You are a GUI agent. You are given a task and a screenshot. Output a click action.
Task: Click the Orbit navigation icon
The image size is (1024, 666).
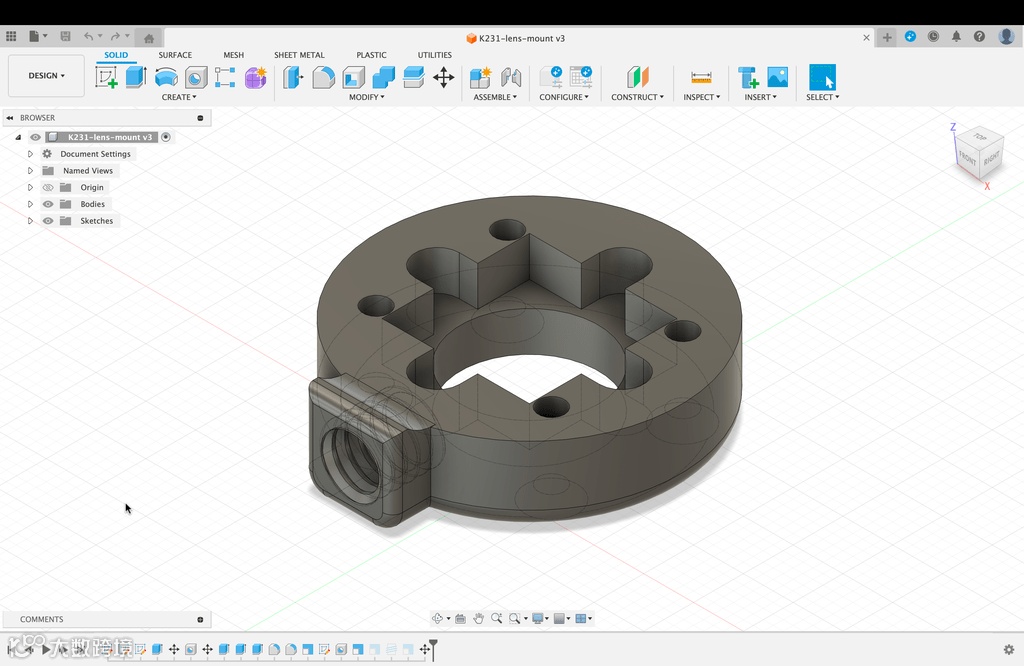[438, 618]
